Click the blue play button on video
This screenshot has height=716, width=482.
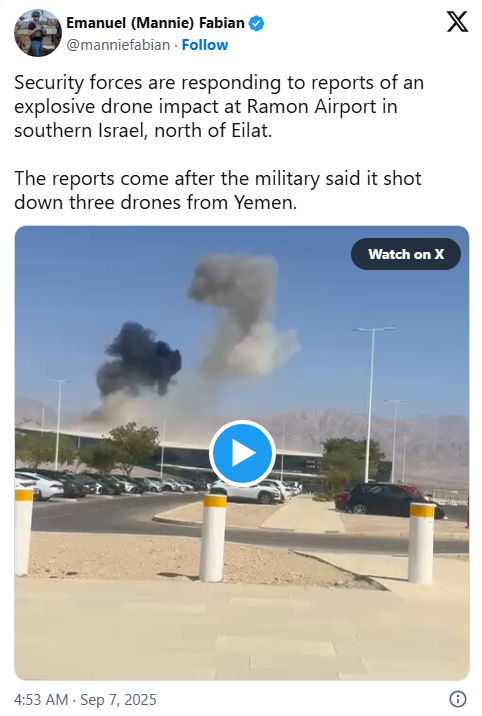[242, 453]
